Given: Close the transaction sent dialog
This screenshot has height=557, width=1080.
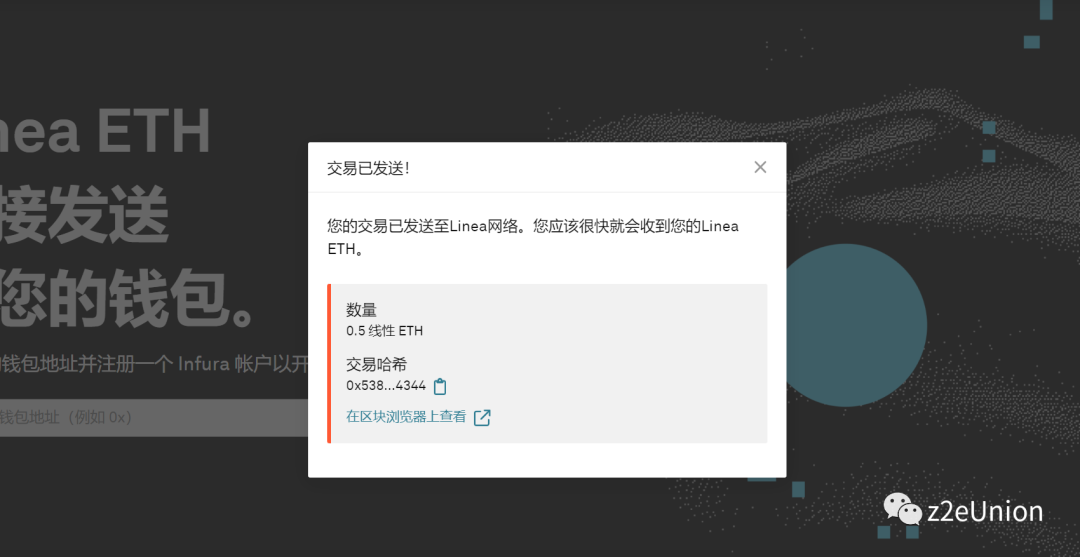Looking at the screenshot, I should click(760, 167).
